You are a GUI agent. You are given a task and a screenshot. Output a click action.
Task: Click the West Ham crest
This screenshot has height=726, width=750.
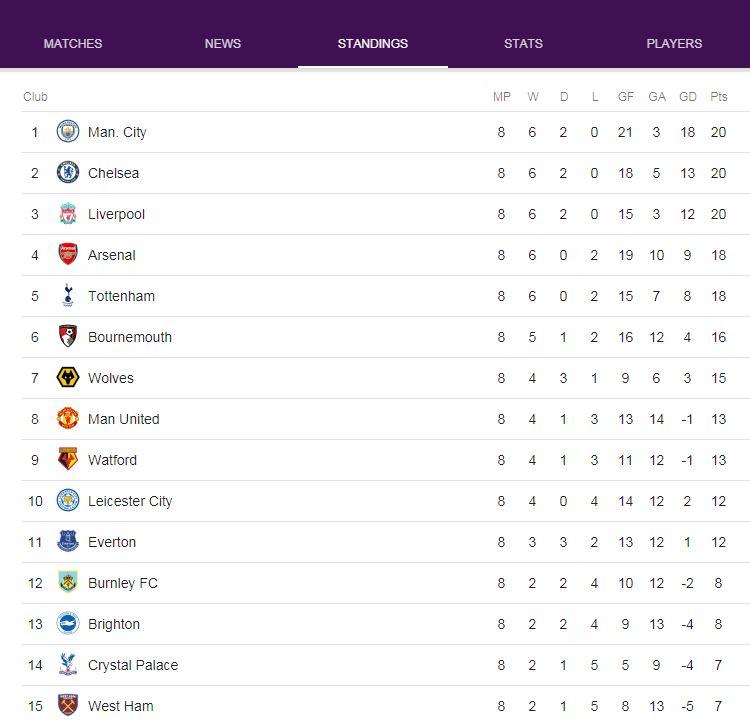[68, 705]
